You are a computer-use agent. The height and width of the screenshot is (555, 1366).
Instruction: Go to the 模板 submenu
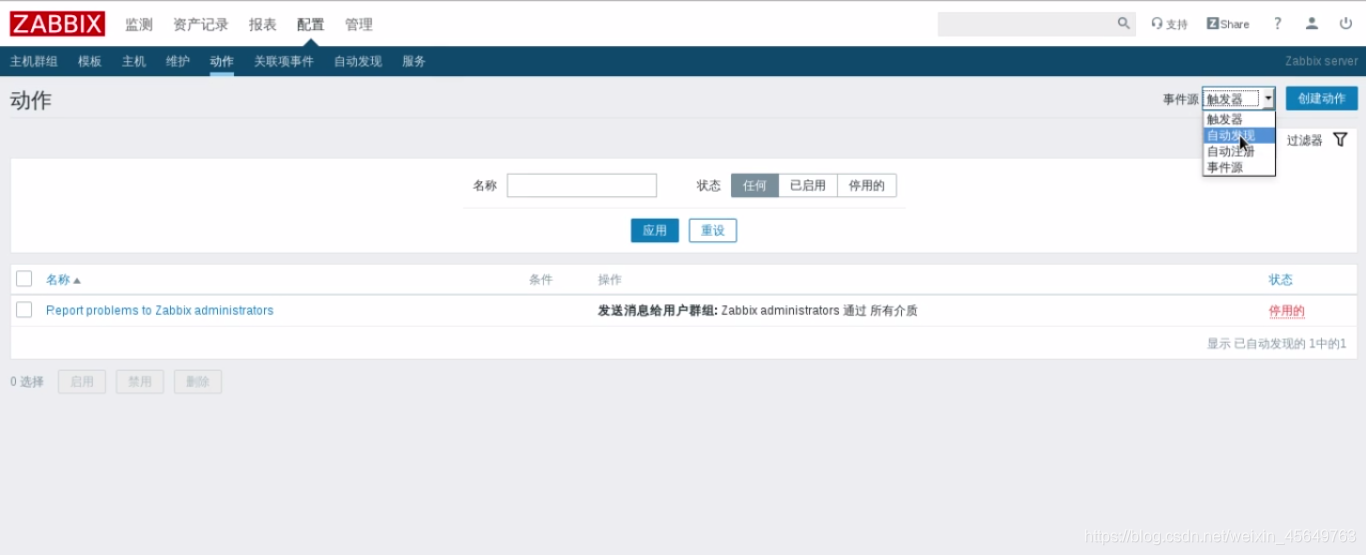[90, 61]
